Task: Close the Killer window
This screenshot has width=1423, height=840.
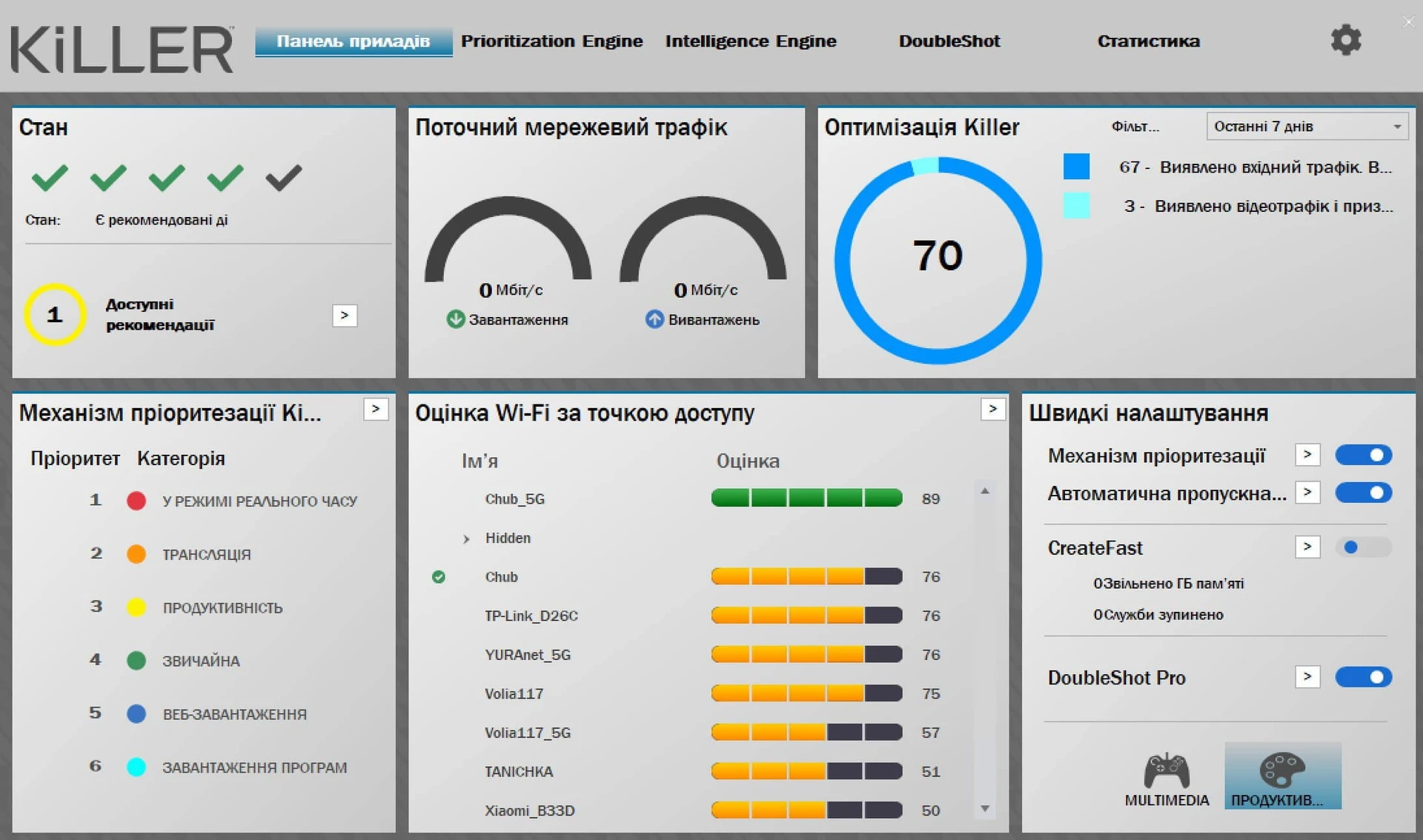Action: 1408,22
